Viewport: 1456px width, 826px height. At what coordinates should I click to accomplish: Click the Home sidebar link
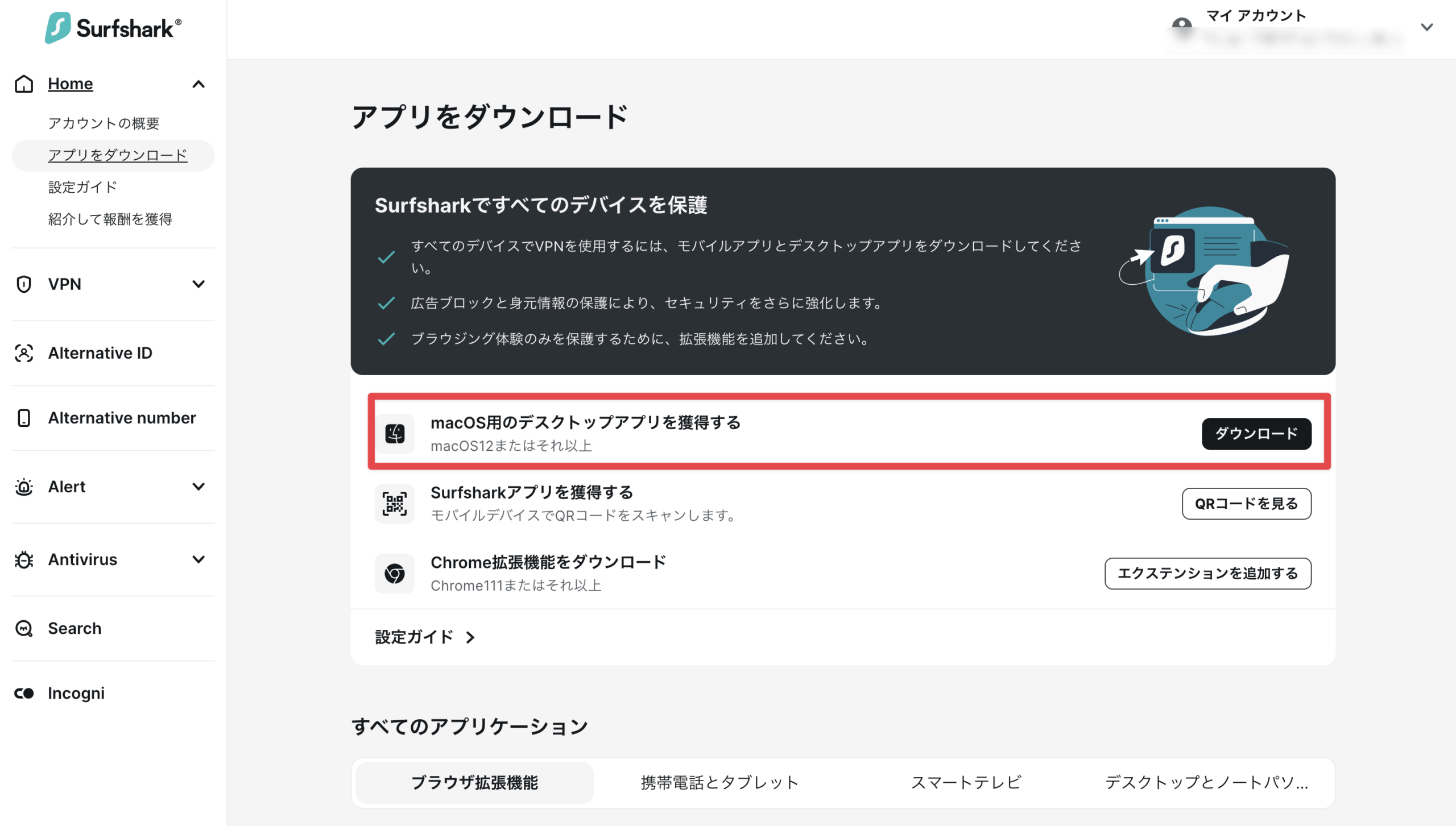coord(71,84)
